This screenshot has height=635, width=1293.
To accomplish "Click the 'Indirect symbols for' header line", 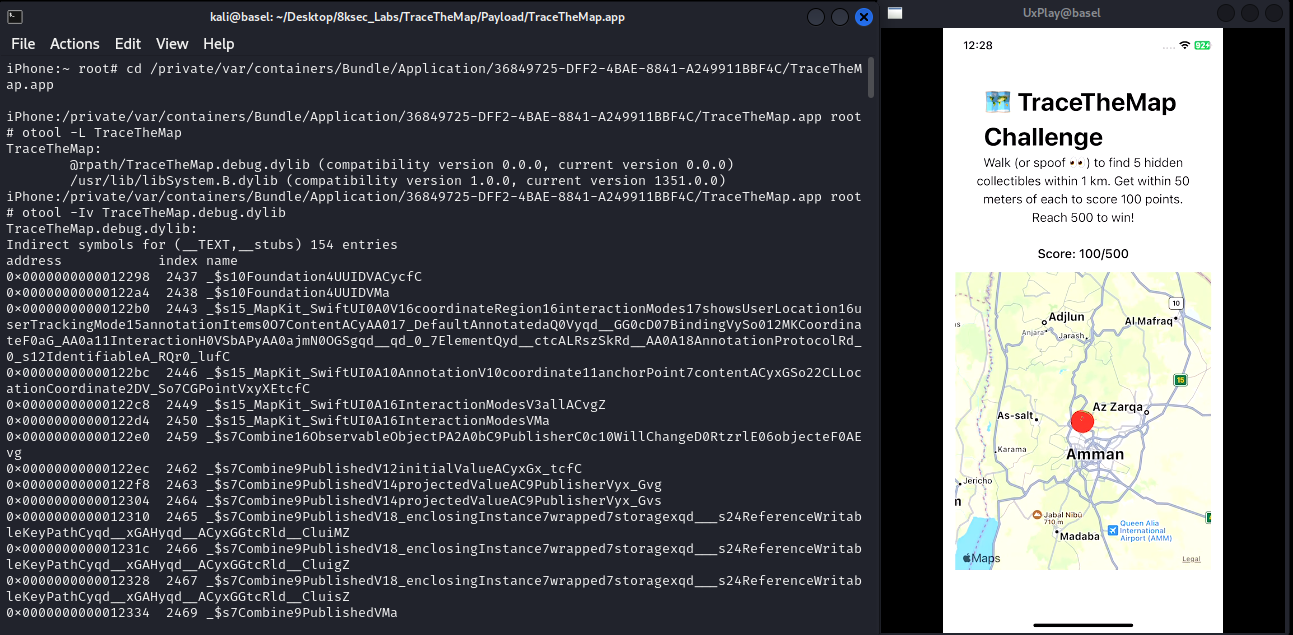I will click(202, 245).
